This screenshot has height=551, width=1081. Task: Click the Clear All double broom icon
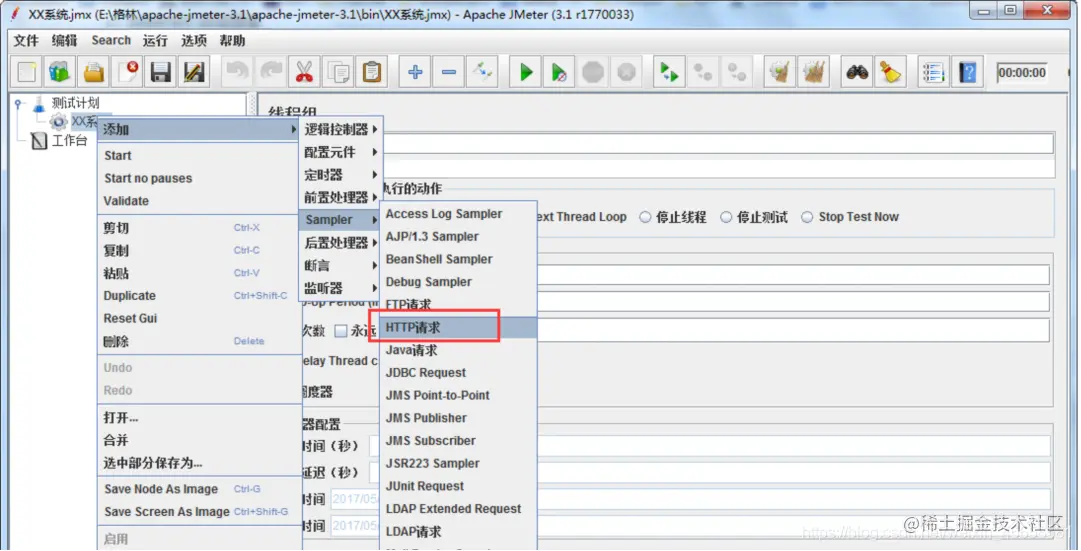coord(814,72)
